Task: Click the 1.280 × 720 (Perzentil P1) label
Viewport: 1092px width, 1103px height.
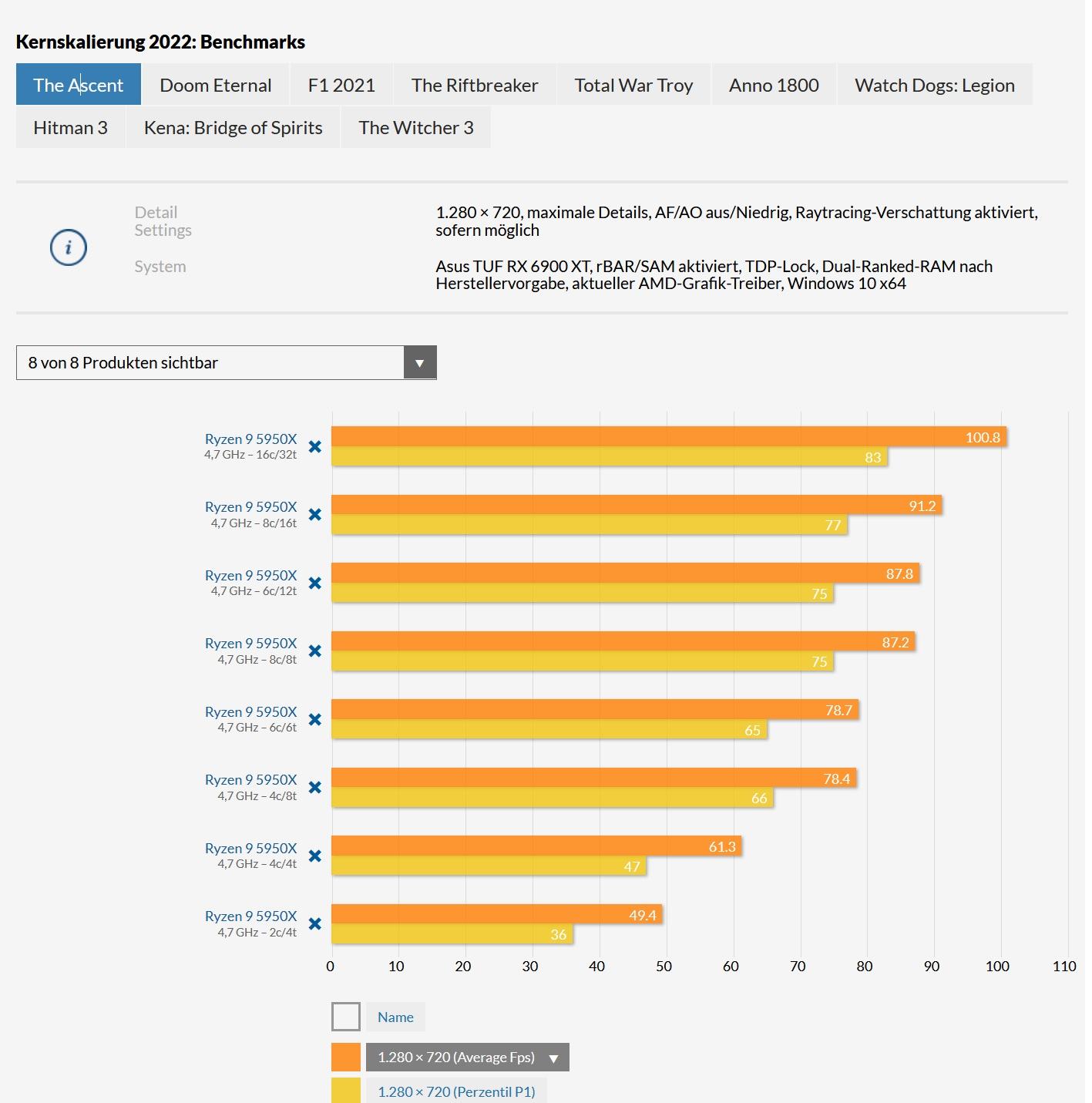Action: click(x=456, y=1091)
